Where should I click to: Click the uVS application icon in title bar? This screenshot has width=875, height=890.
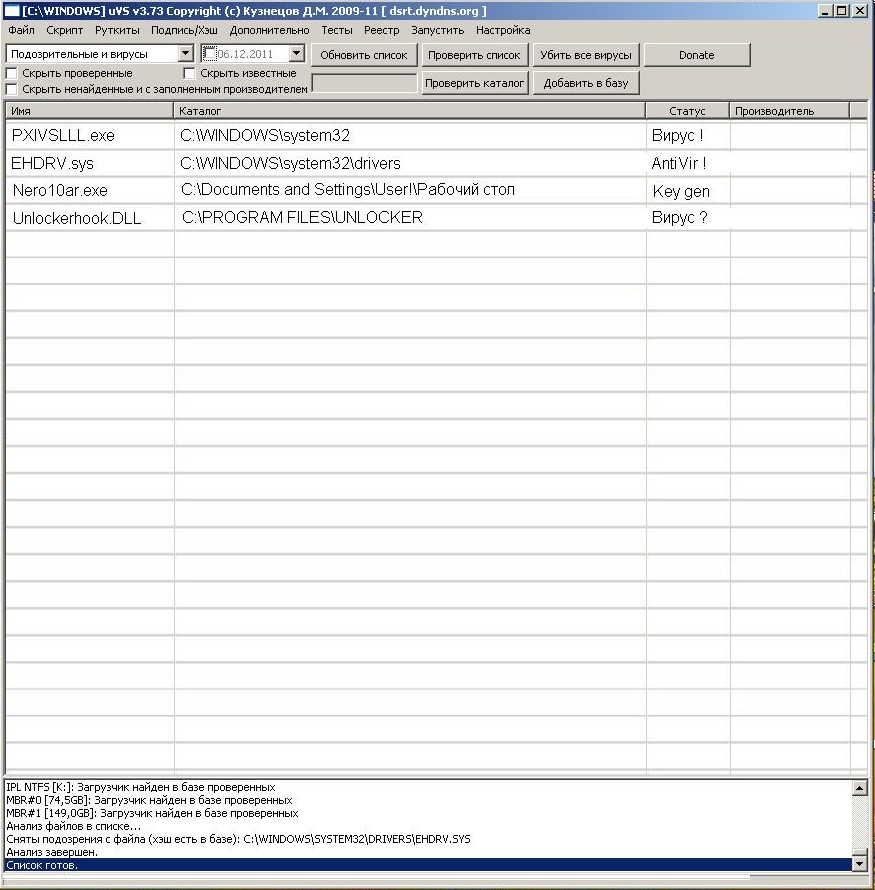11,11
